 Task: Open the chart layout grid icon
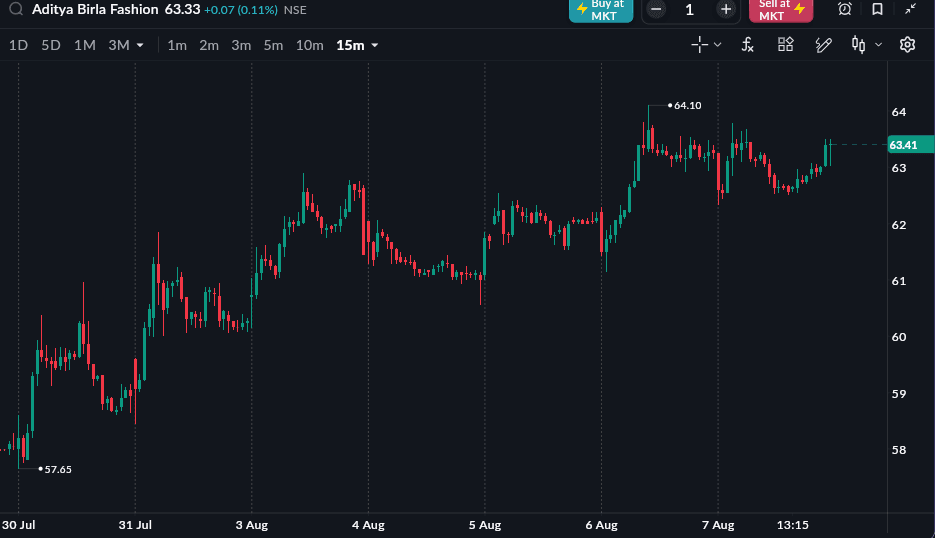(x=785, y=45)
